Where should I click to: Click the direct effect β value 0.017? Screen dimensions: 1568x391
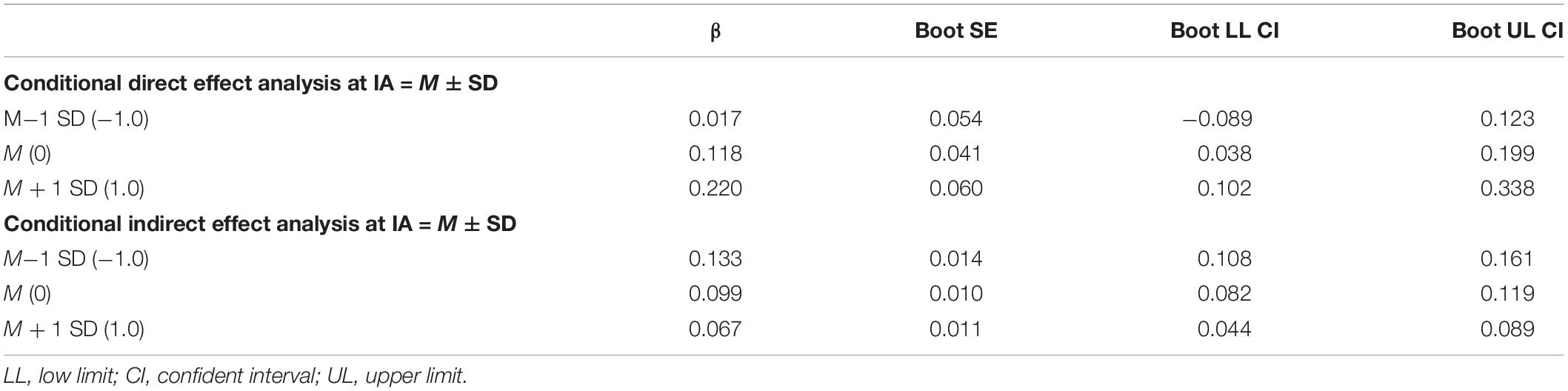(715, 118)
